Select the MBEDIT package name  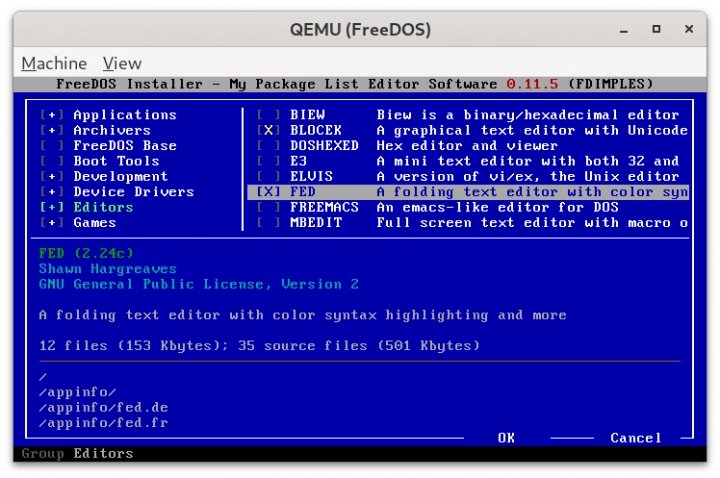click(x=316, y=223)
